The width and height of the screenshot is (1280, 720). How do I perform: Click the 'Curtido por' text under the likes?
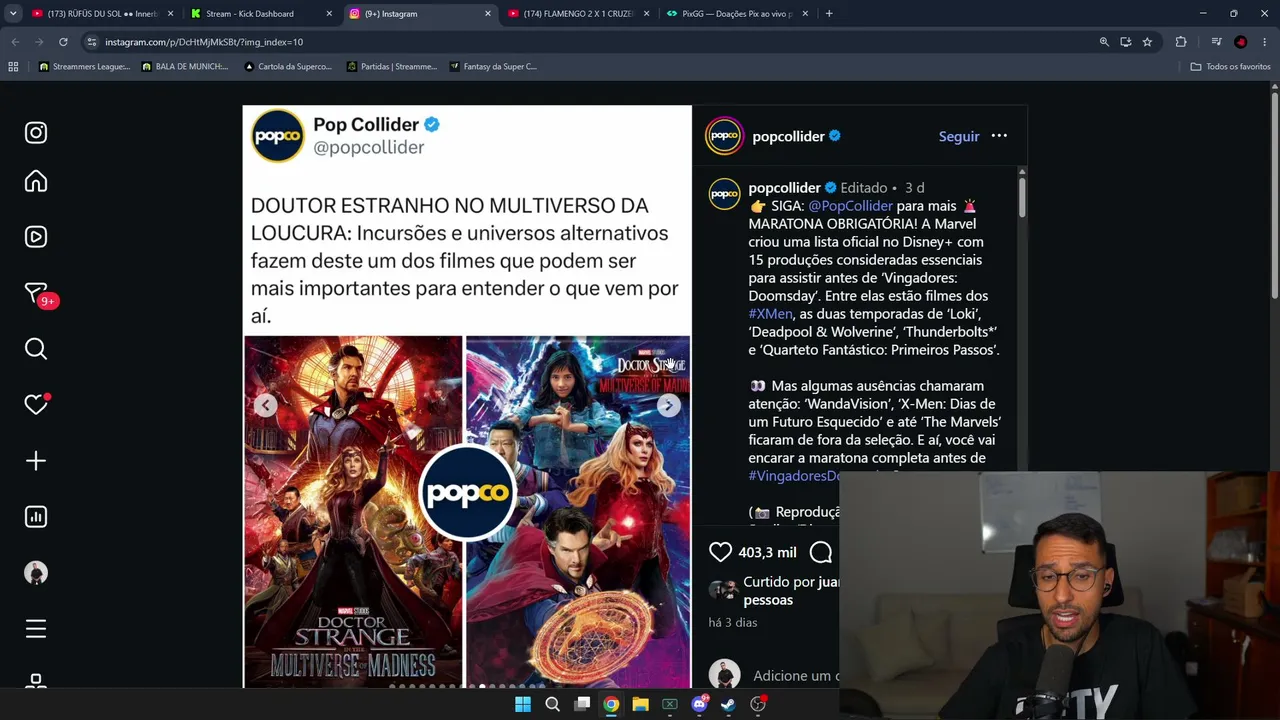tap(779, 582)
